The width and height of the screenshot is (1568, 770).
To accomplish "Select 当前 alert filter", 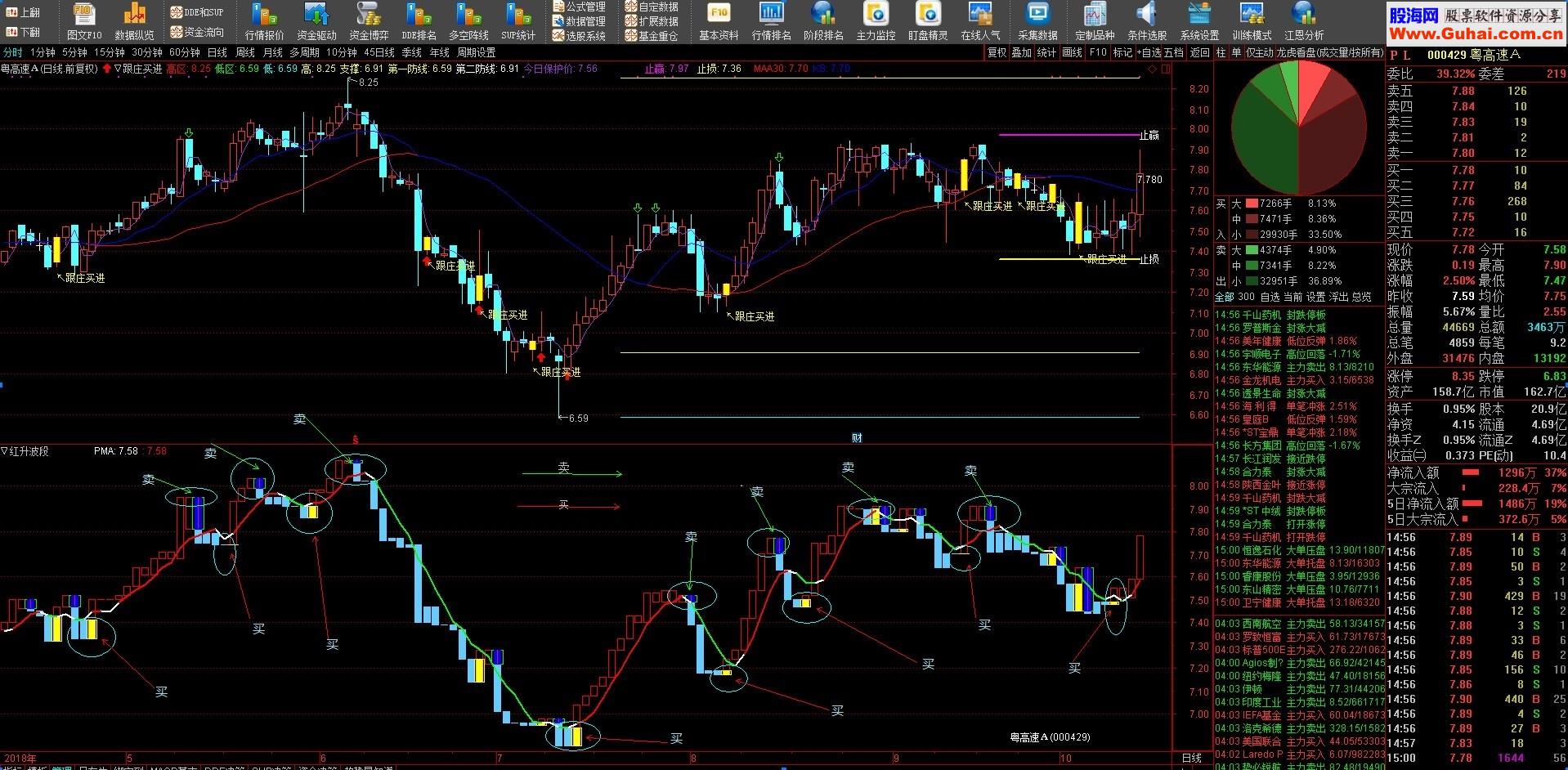I will point(1292,297).
